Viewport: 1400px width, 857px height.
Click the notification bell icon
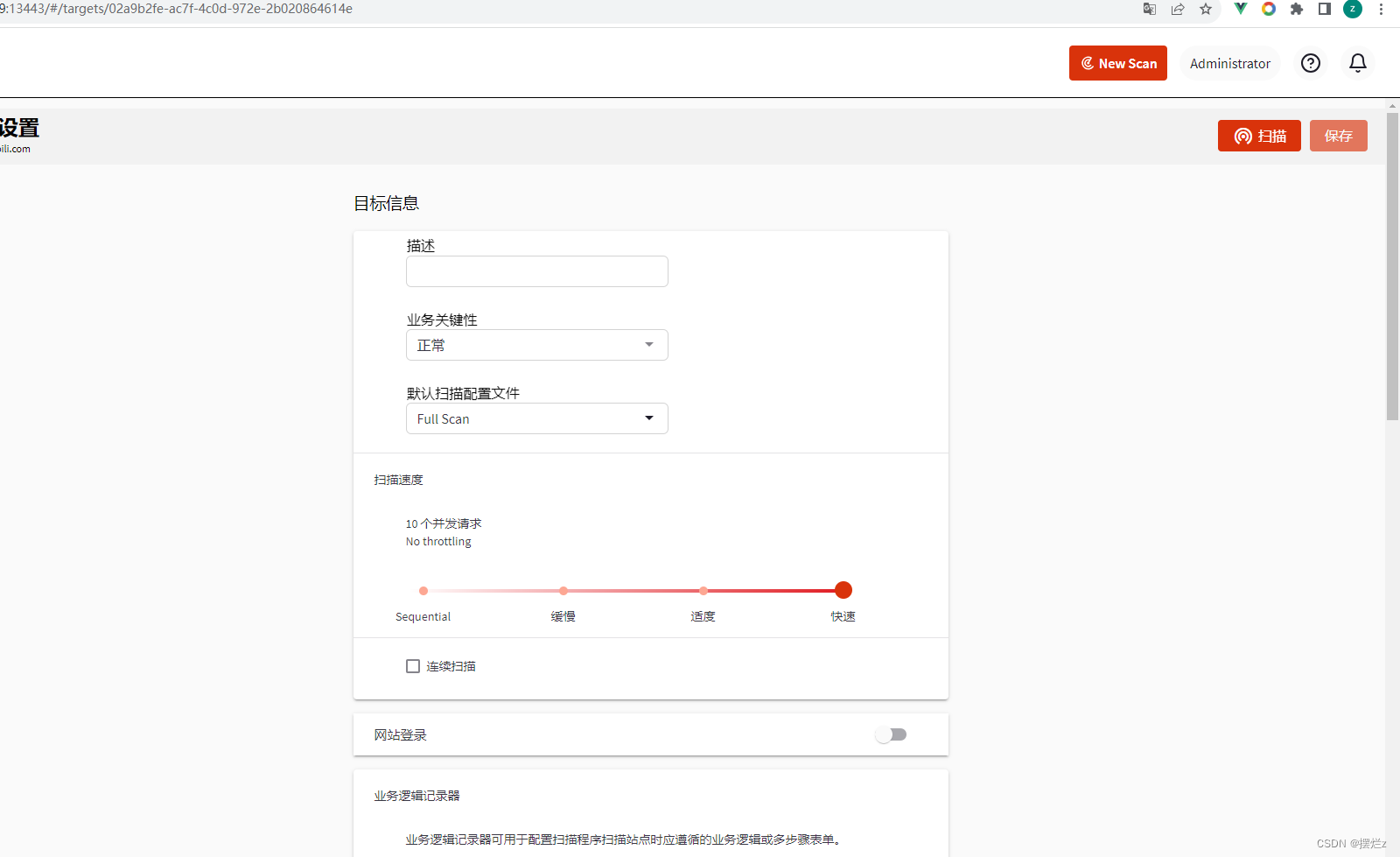pyautogui.click(x=1357, y=63)
